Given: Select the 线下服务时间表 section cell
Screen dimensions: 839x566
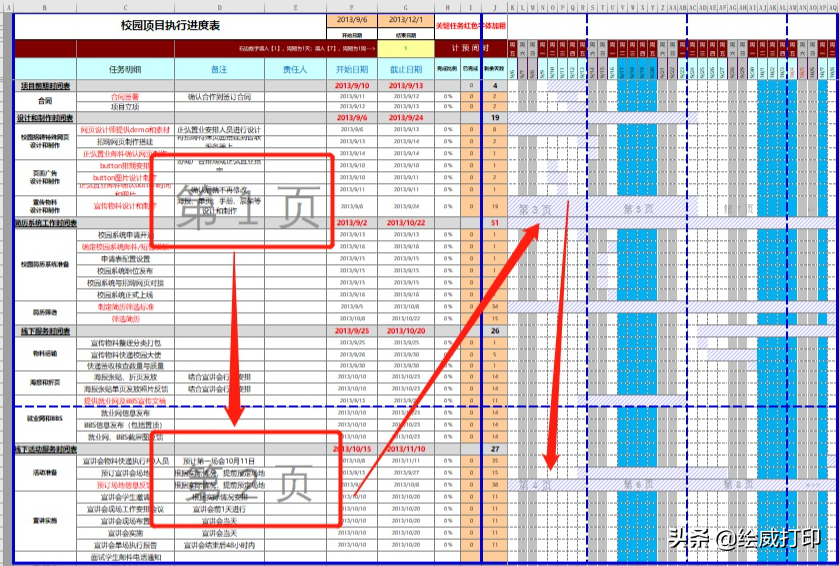Looking at the screenshot, I should pos(45,331).
